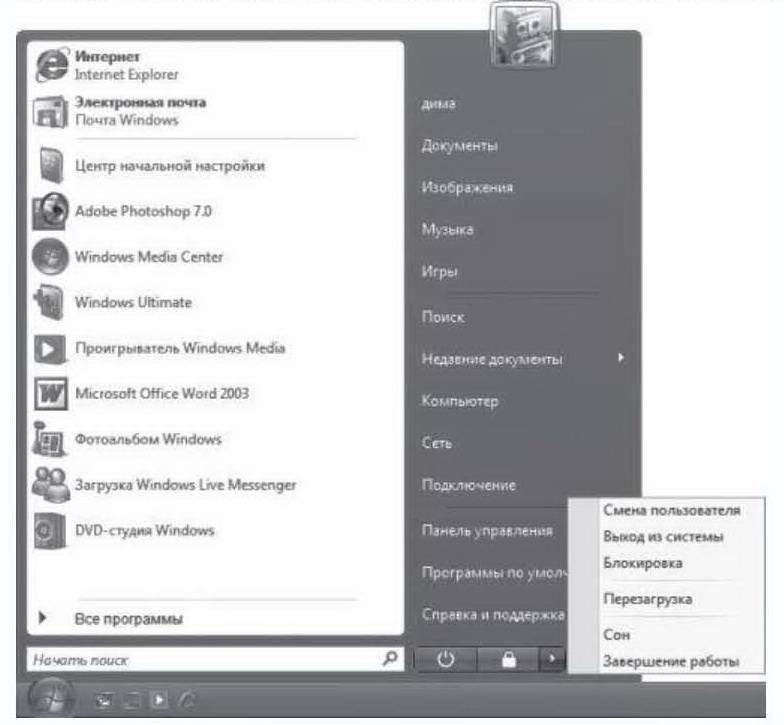Click the first Quick Launch taskbar icon
Viewport: 784px width, 725px height.
point(104,700)
